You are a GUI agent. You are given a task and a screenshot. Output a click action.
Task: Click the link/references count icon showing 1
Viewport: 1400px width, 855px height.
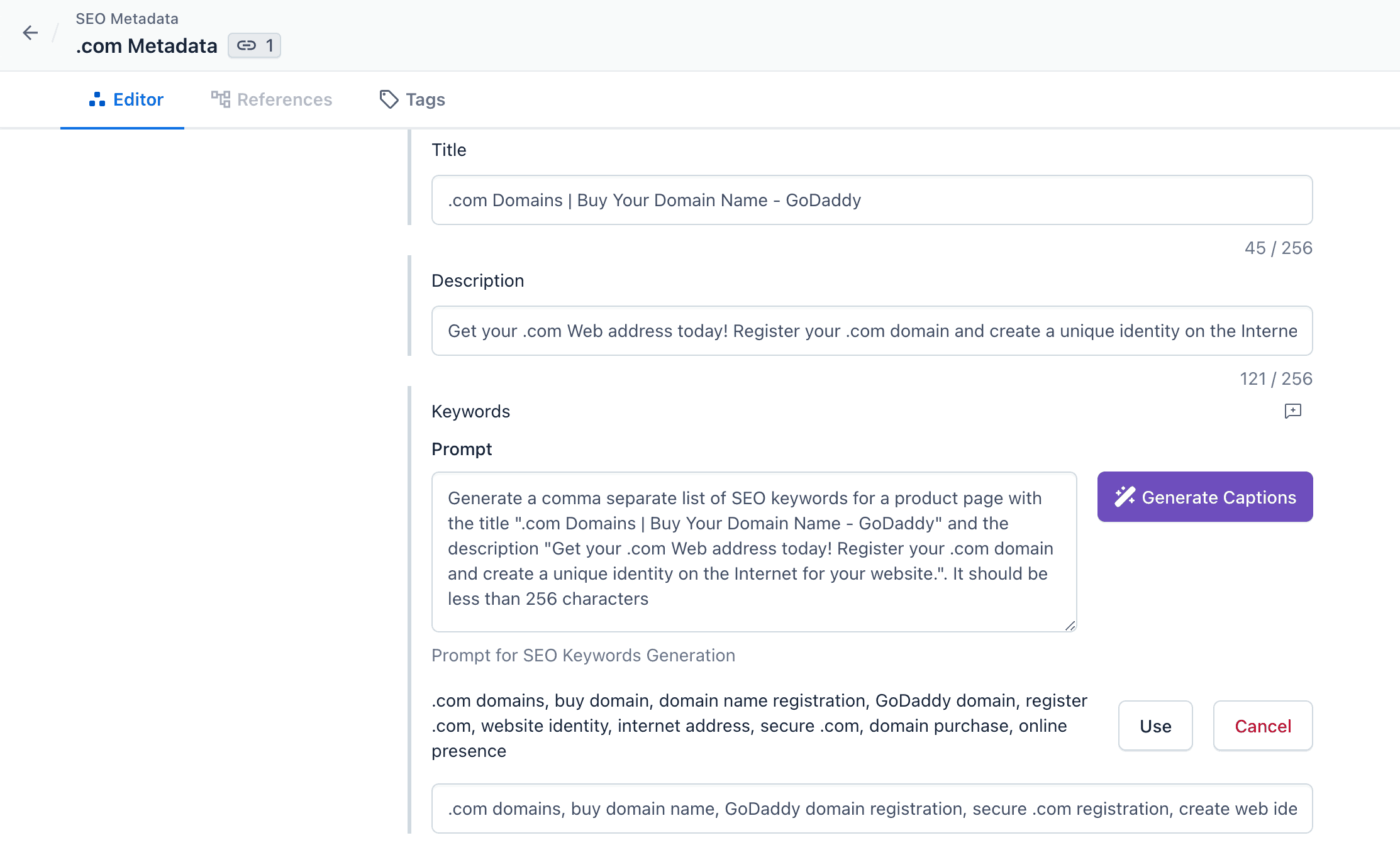point(254,44)
